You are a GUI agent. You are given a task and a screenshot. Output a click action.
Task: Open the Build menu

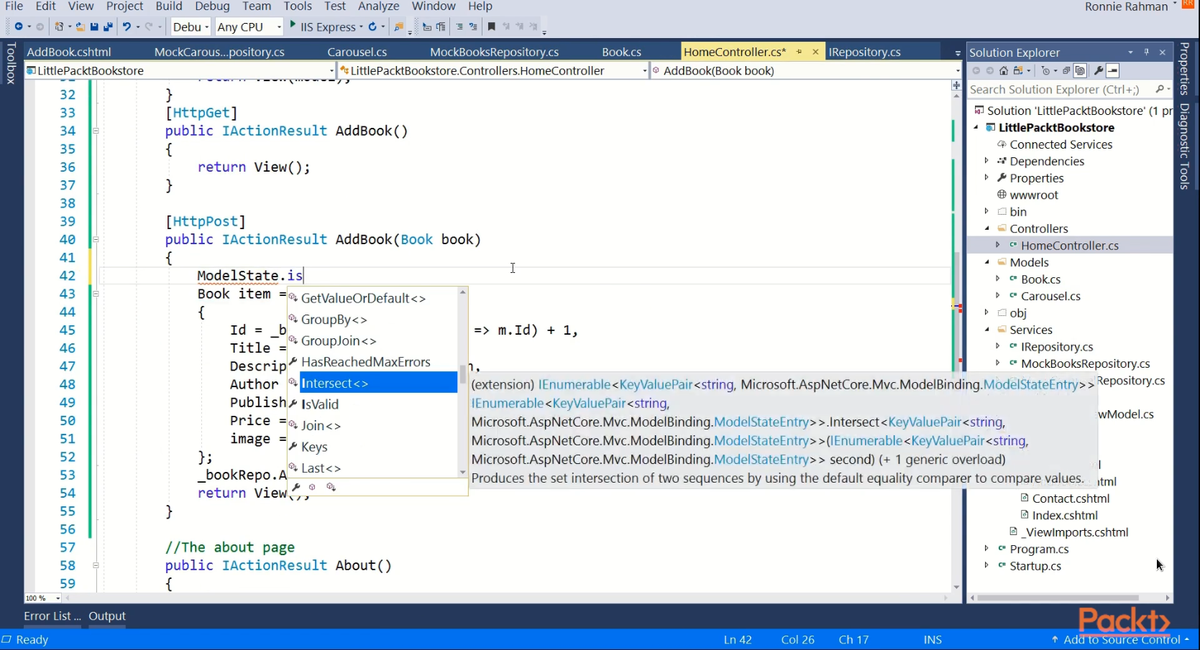(x=169, y=6)
